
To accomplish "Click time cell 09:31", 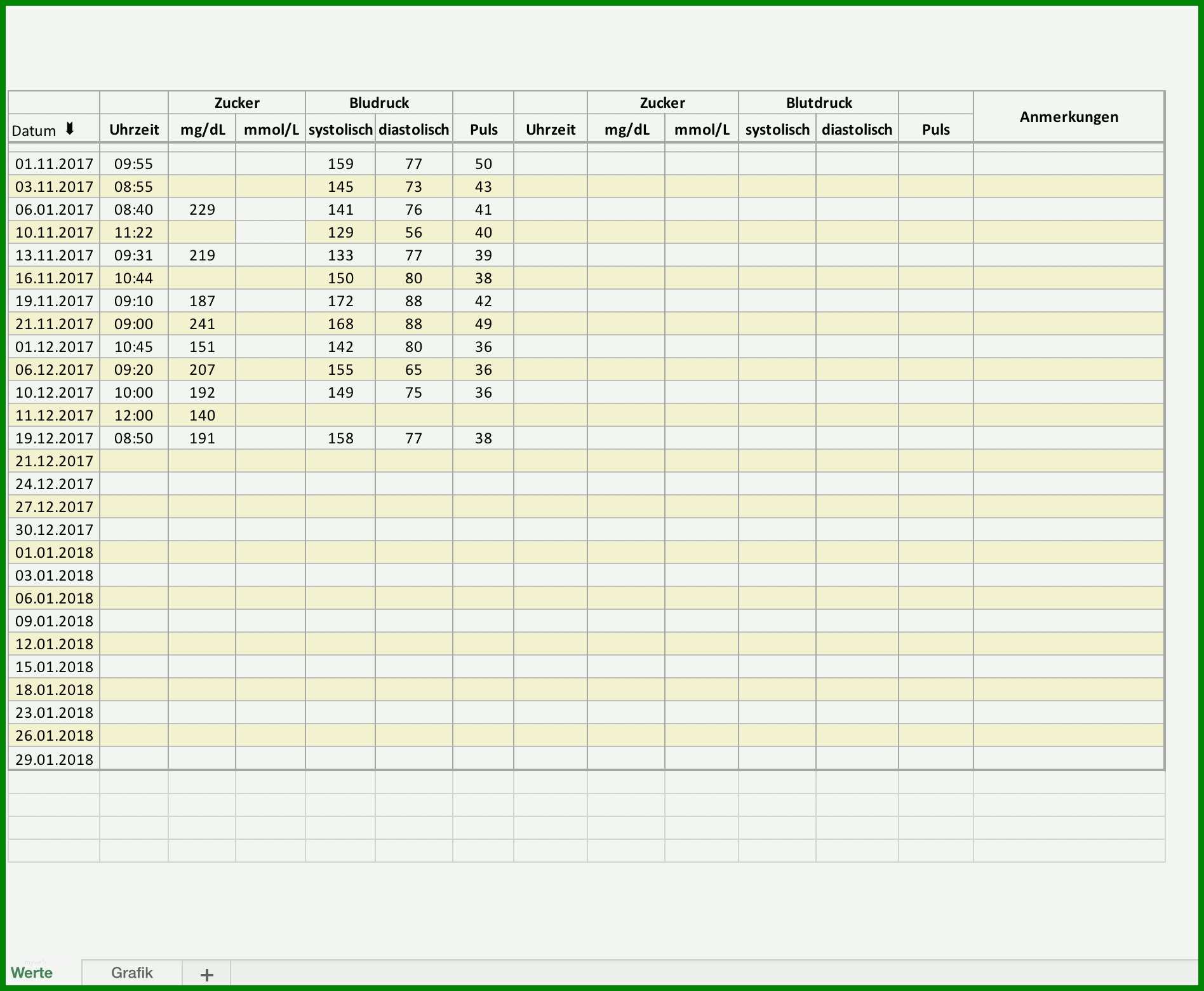I will click(134, 255).
